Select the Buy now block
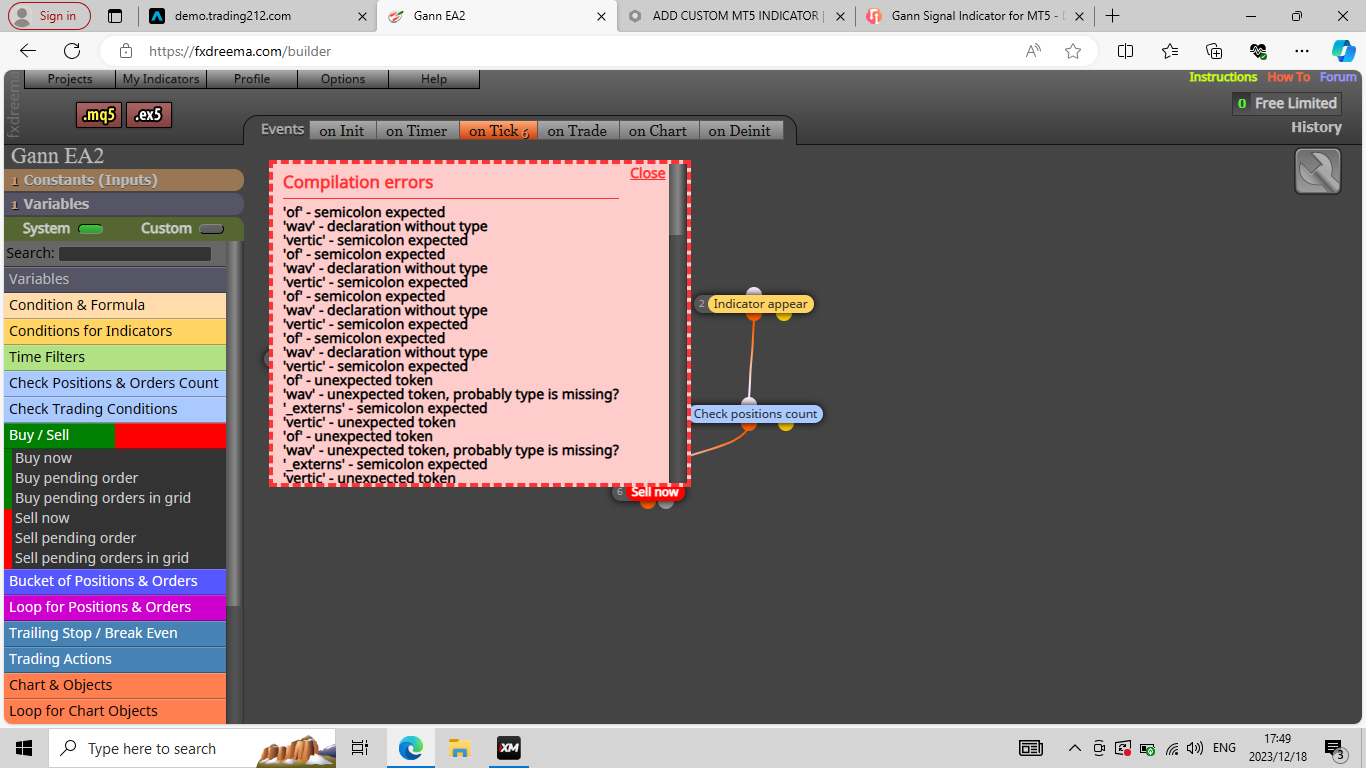This screenshot has height=768, width=1366. (43, 458)
